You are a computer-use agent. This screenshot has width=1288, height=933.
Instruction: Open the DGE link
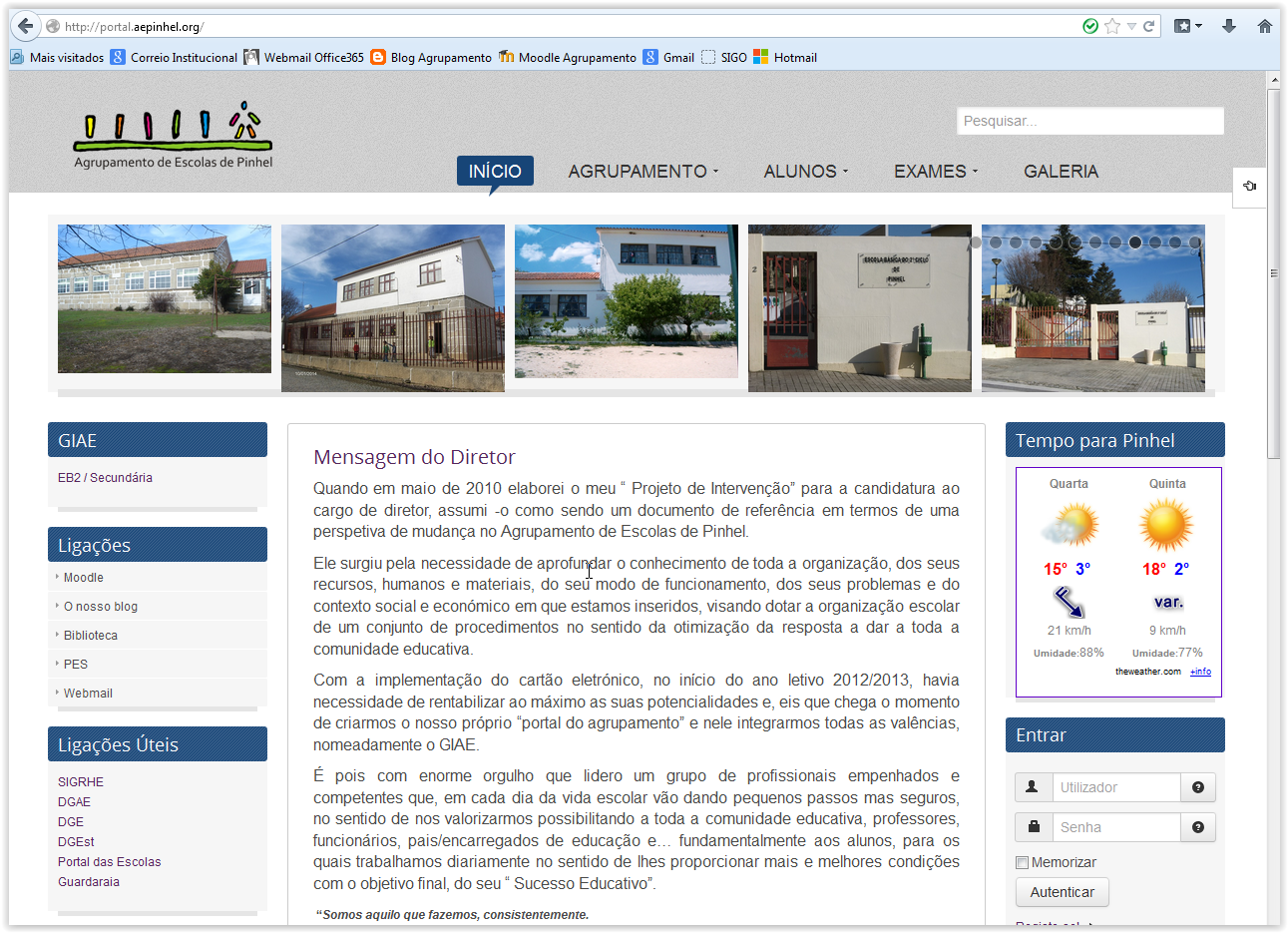(x=71, y=822)
